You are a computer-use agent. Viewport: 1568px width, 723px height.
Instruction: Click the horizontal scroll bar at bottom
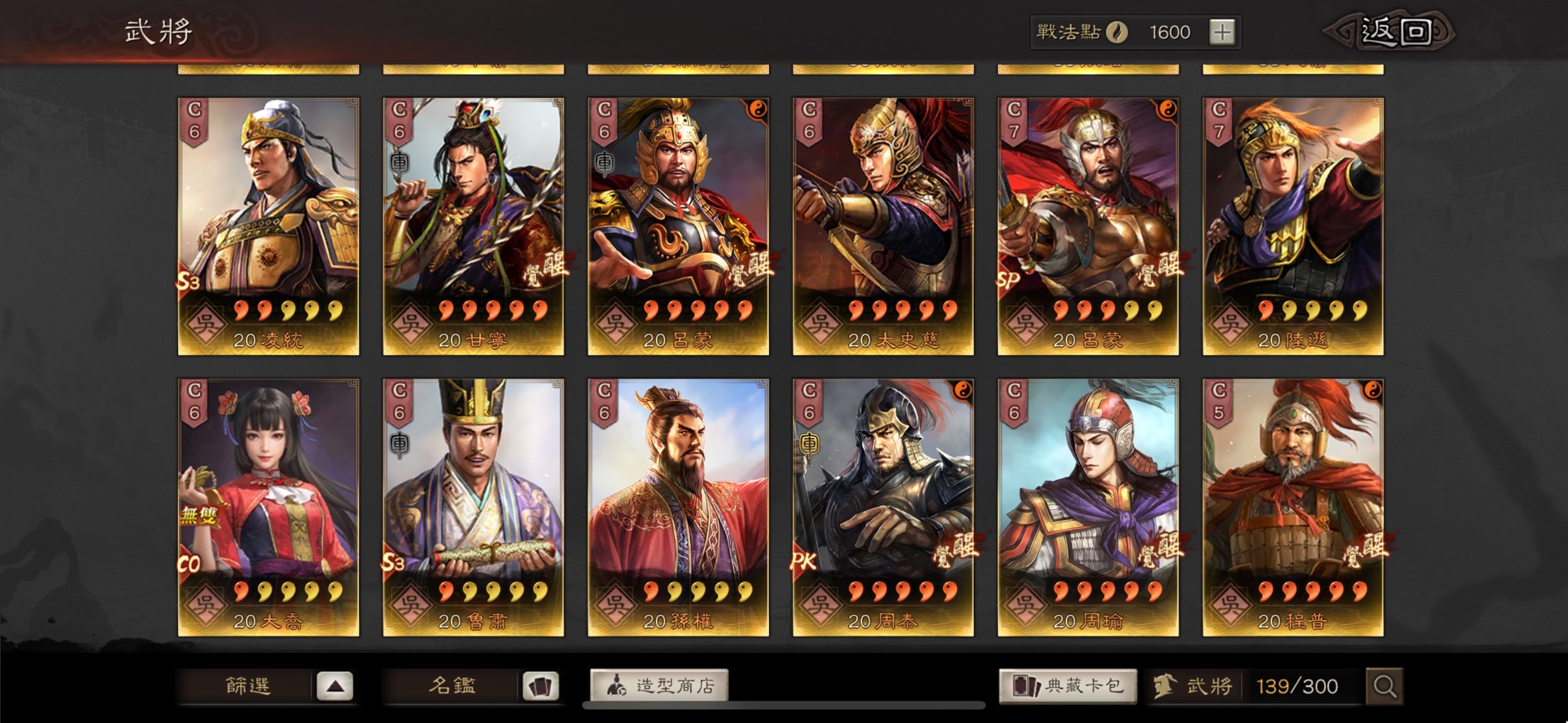(784, 706)
